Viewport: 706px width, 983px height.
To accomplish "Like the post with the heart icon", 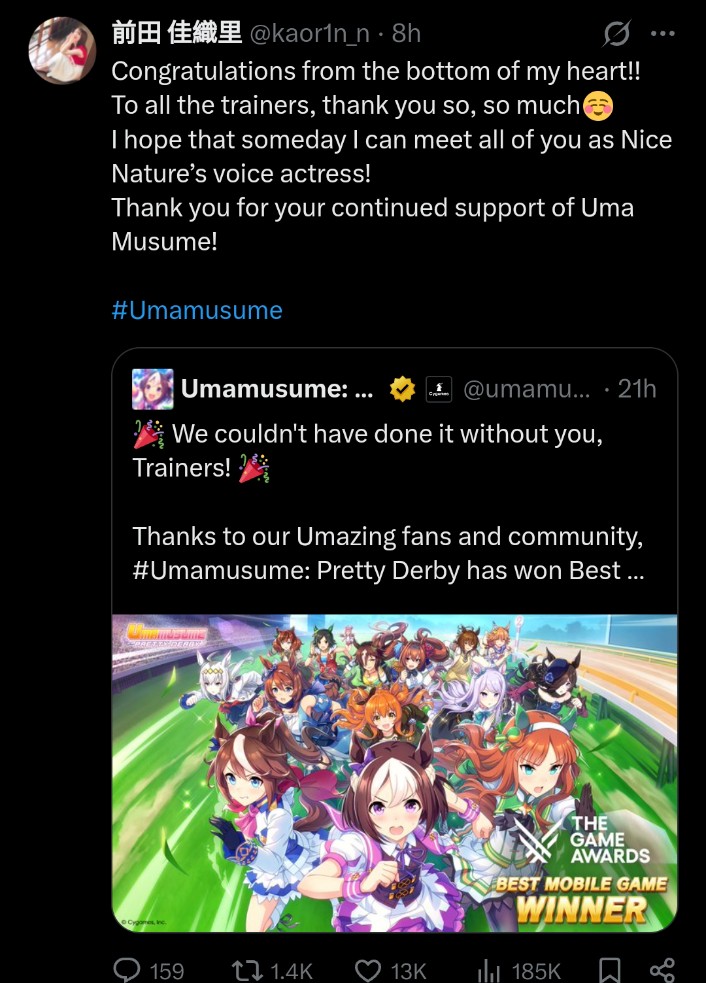I will (368, 970).
